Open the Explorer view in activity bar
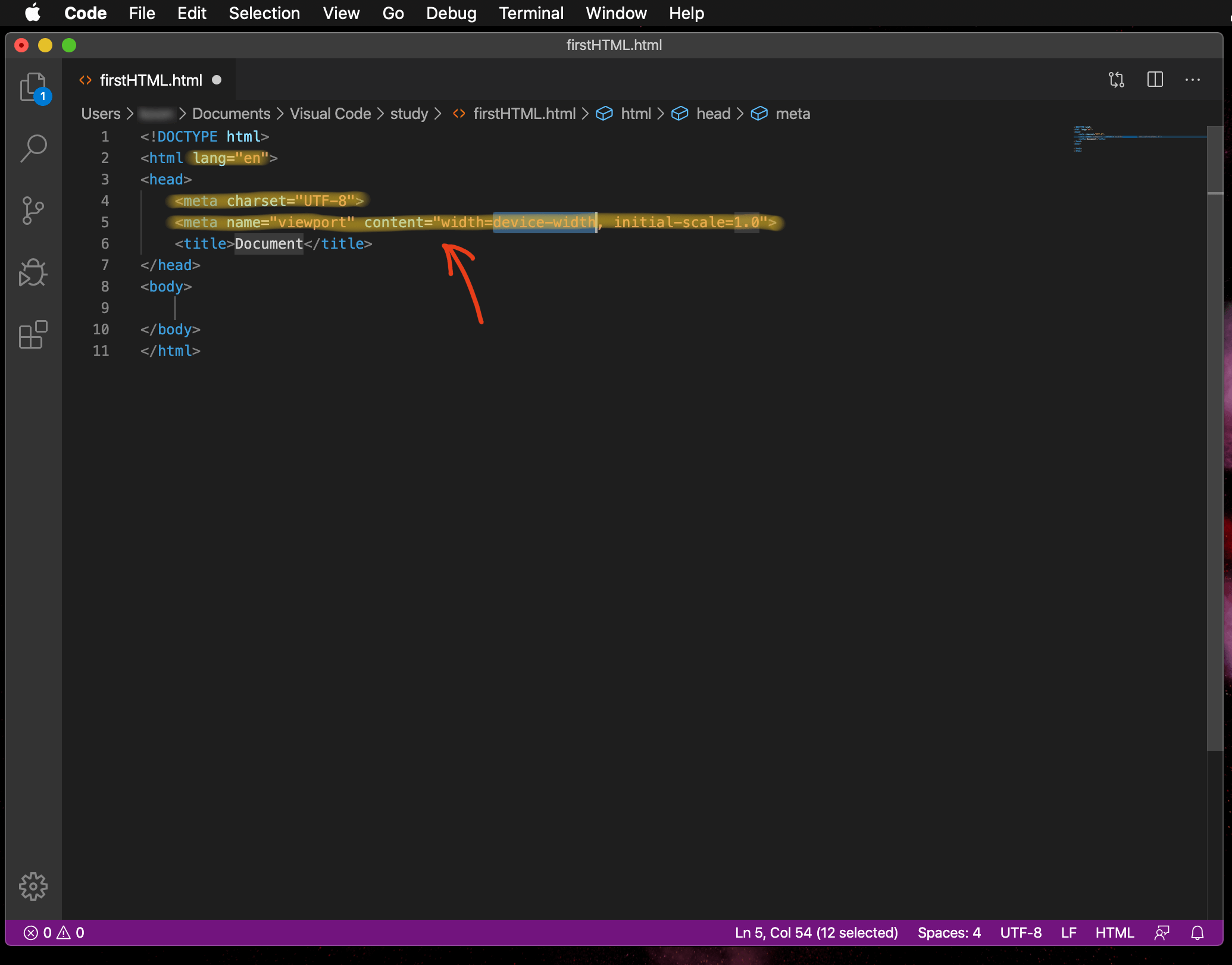Image resolution: width=1232 pixels, height=965 pixels. point(33,87)
